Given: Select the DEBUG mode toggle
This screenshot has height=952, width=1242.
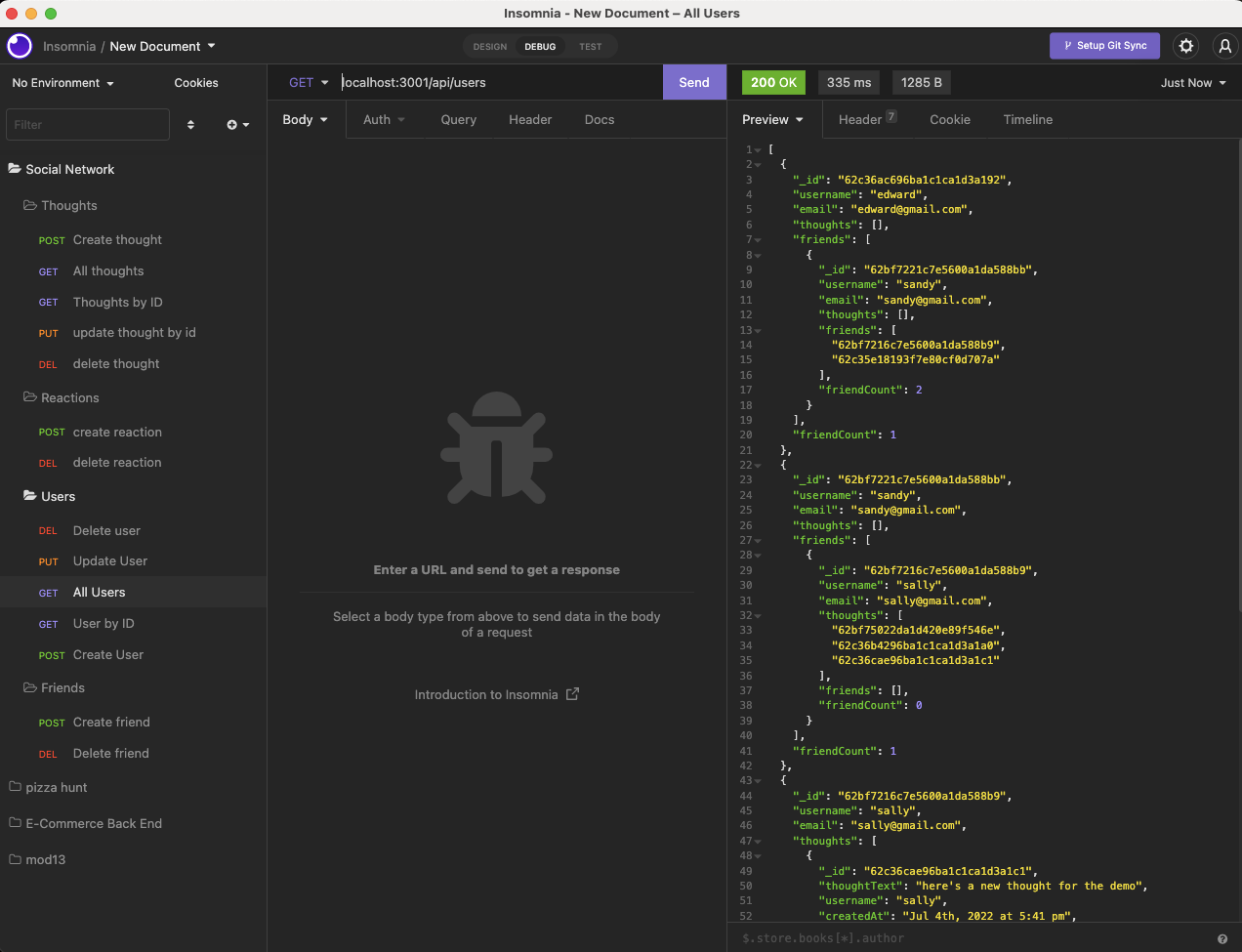Looking at the screenshot, I should coord(540,47).
